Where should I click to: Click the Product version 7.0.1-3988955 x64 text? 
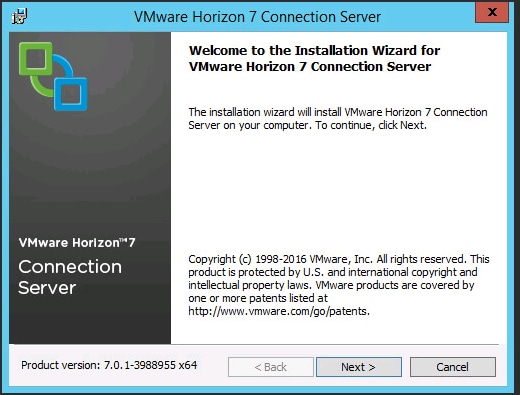point(109,365)
